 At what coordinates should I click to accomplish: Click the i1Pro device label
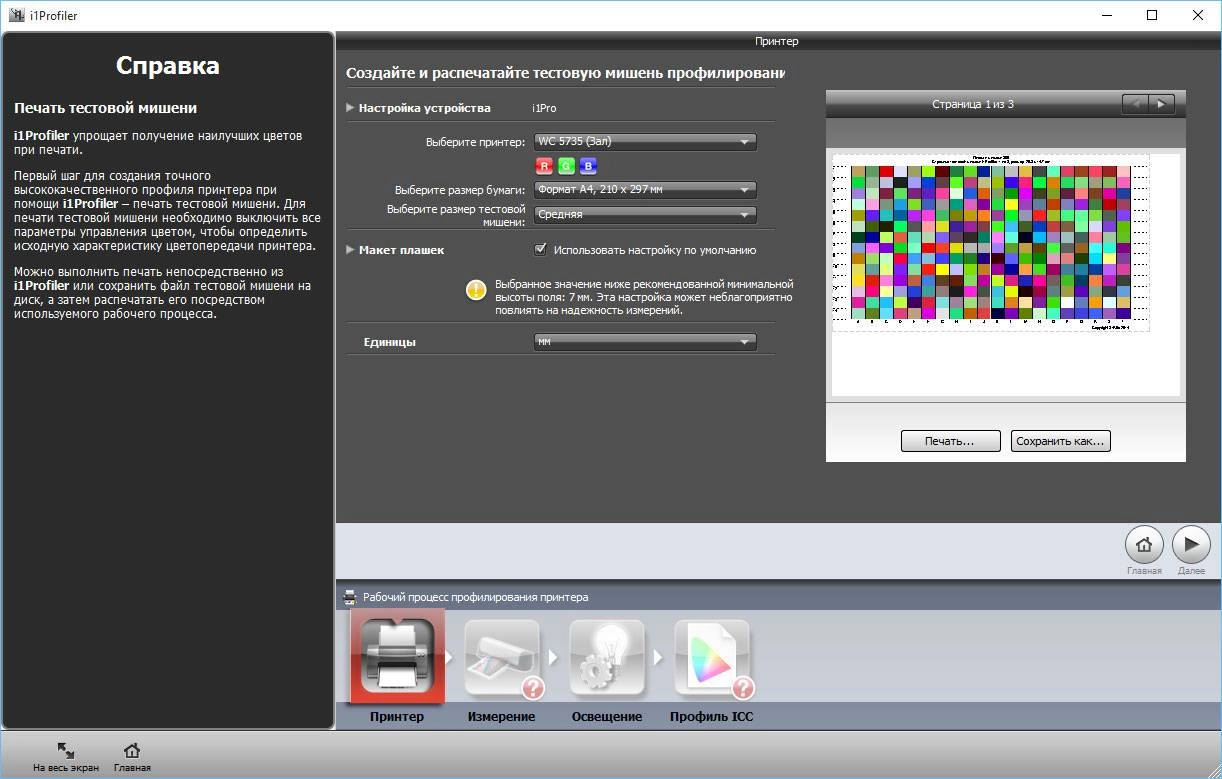[544, 108]
